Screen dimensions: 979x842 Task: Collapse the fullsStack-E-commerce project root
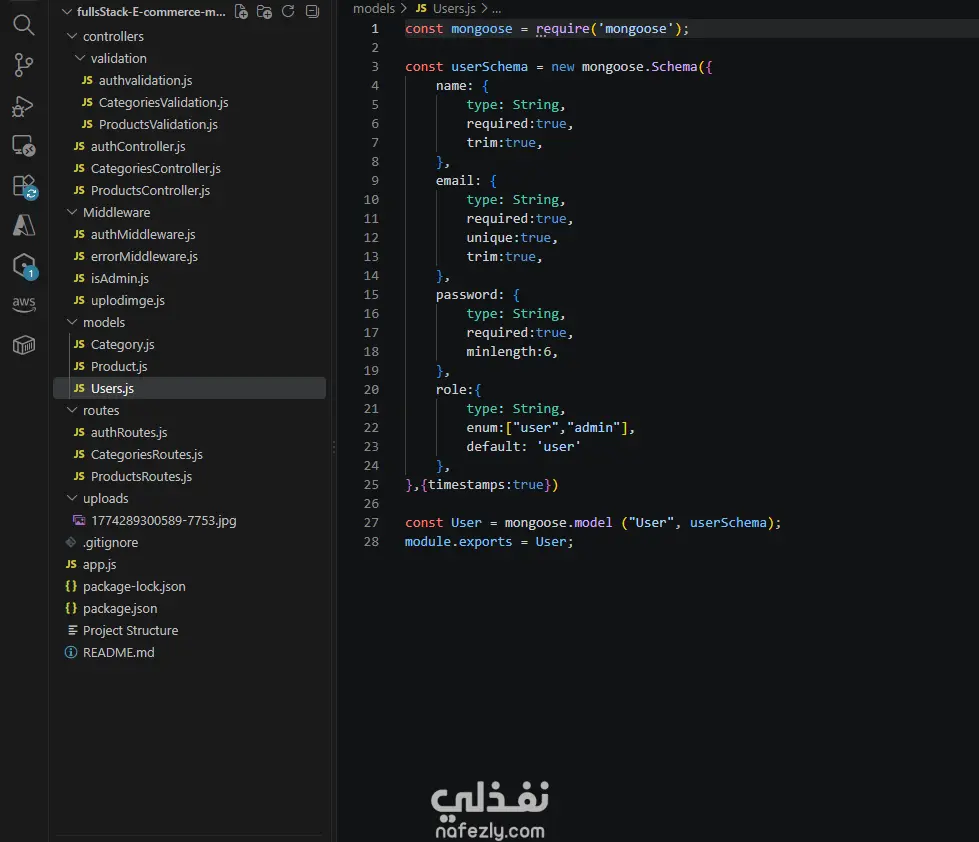point(67,12)
